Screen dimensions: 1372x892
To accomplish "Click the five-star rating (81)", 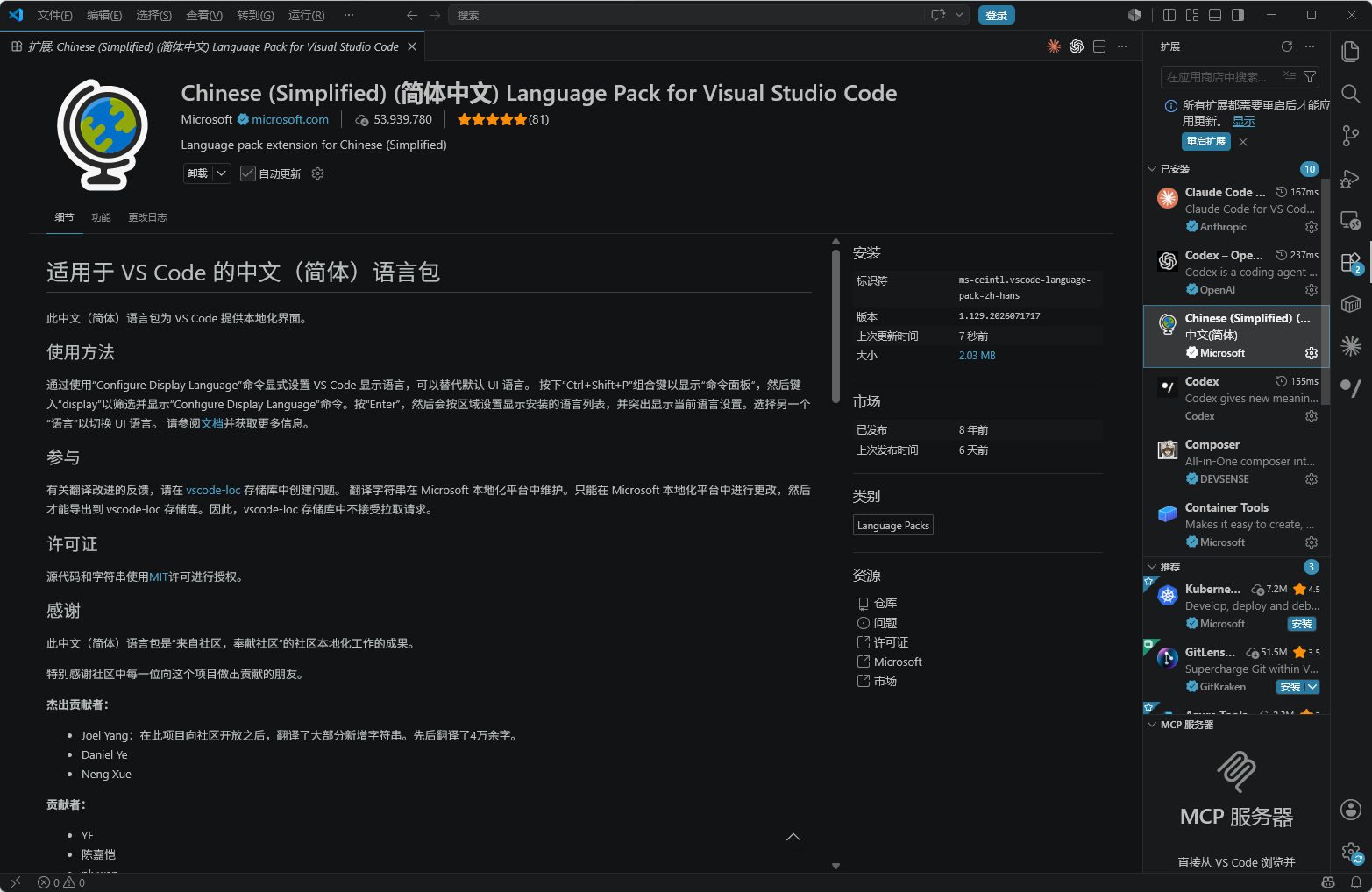I will tap(503, 119).
